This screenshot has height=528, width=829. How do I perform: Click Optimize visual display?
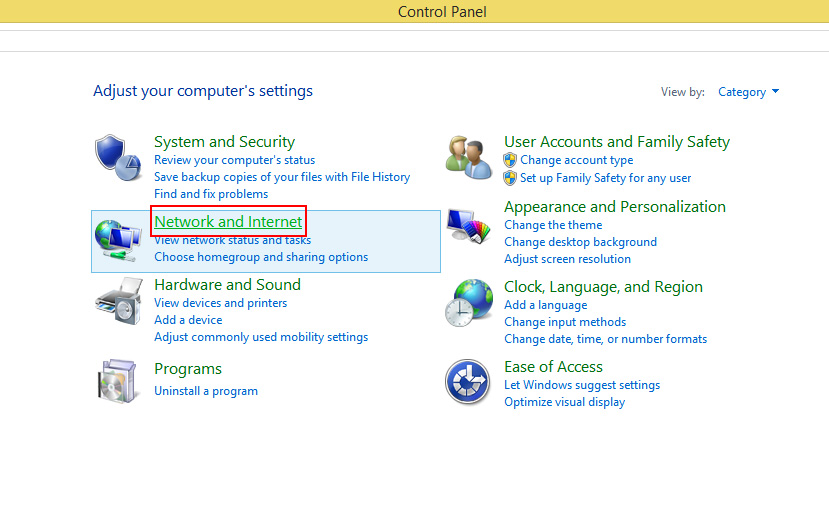[565, 402]
